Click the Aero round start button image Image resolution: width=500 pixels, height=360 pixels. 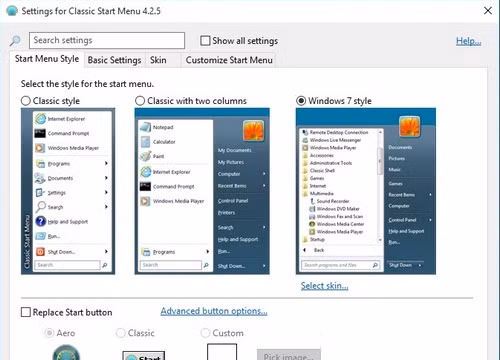[66, 353]
